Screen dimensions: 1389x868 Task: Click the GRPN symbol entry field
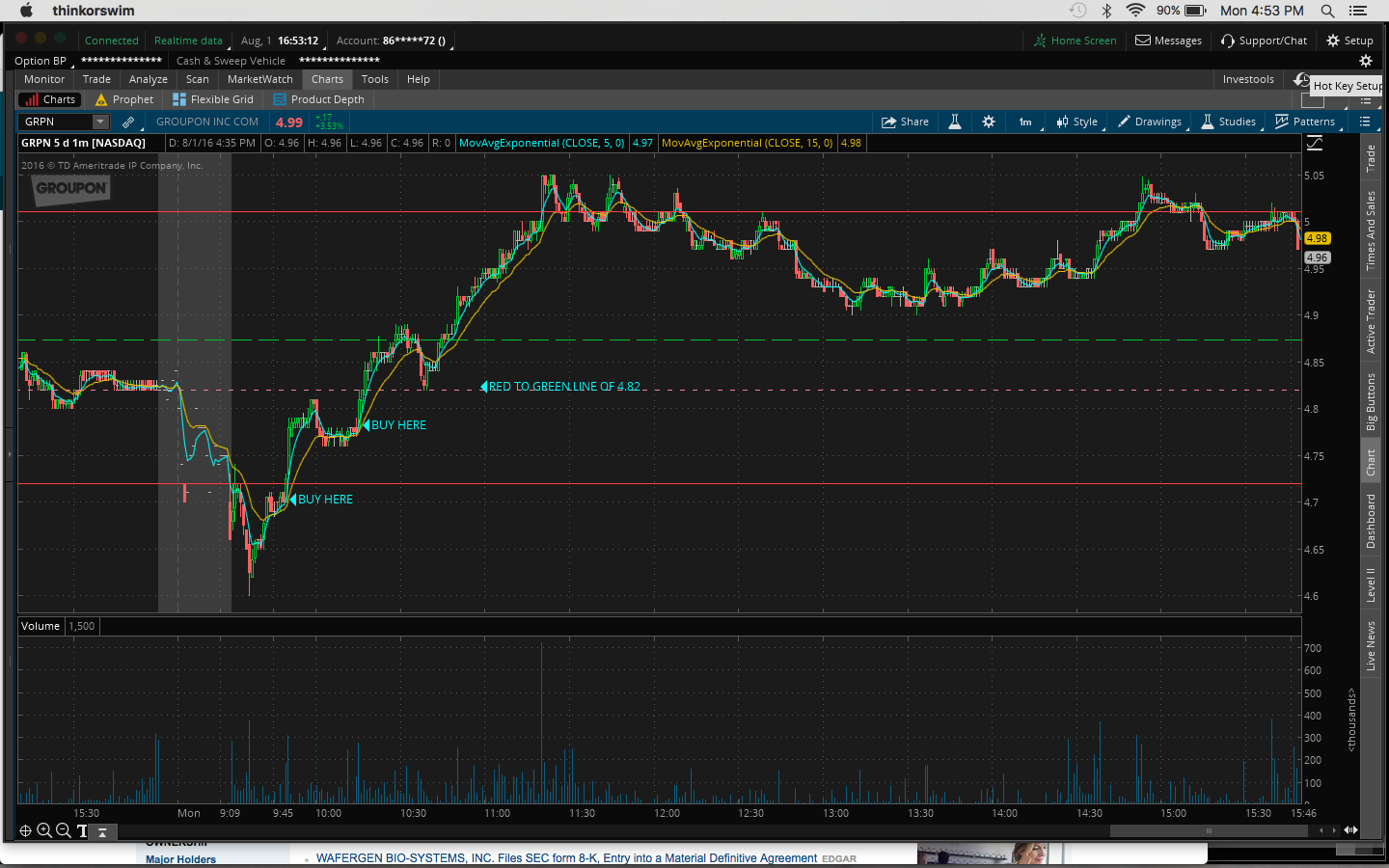pos(56,122)
